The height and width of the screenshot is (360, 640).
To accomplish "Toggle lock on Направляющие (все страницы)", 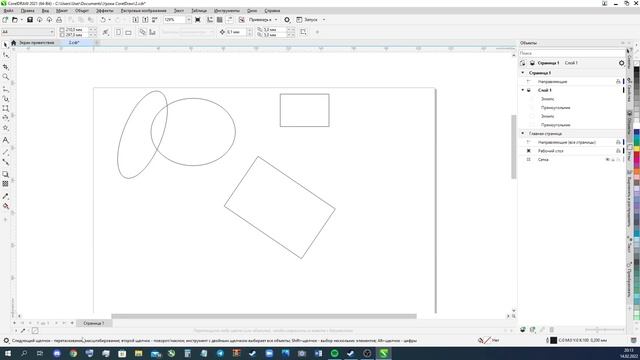I will (618, 142).
